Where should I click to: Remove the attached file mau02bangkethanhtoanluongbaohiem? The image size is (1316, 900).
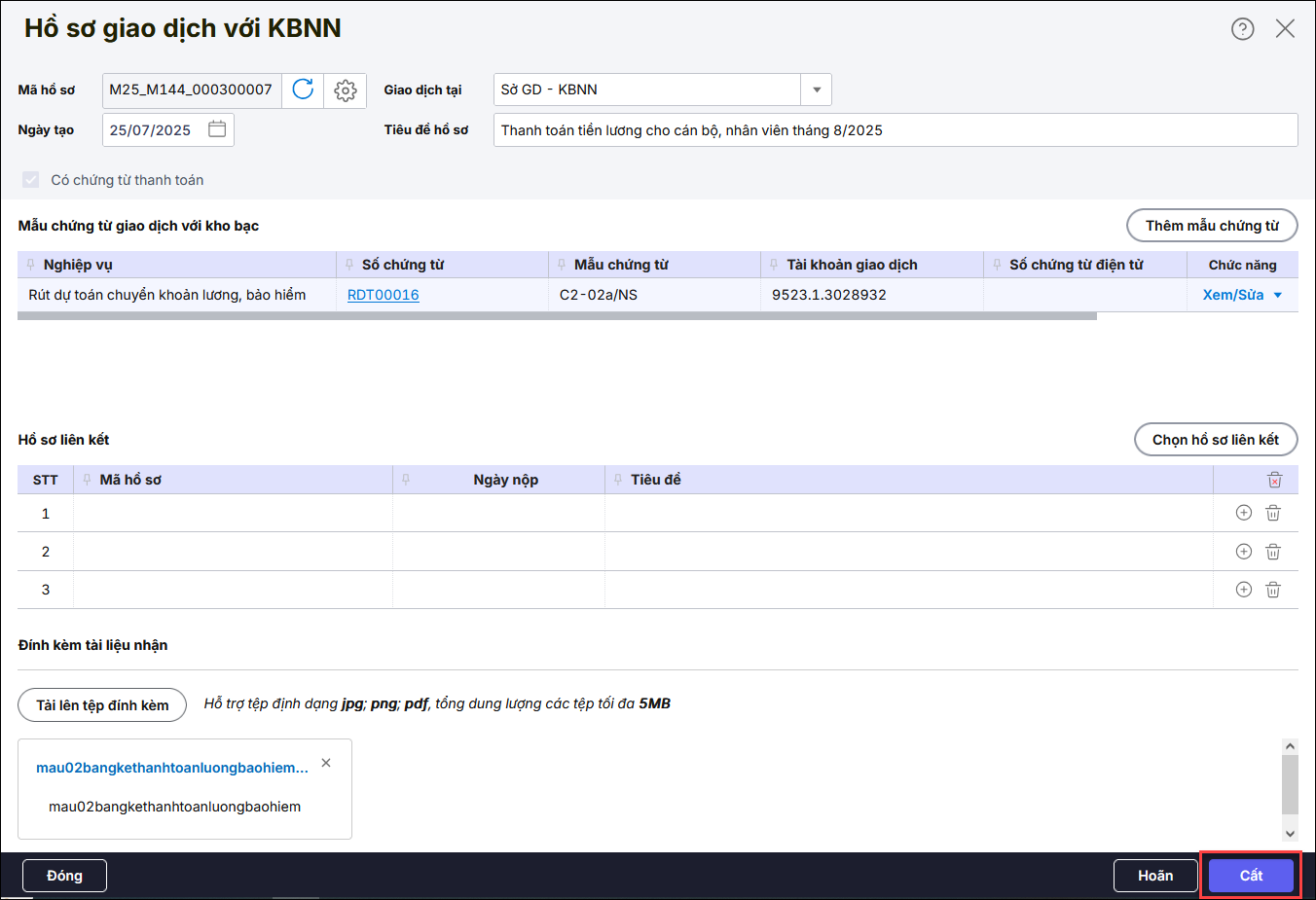(x=326, y=763)
